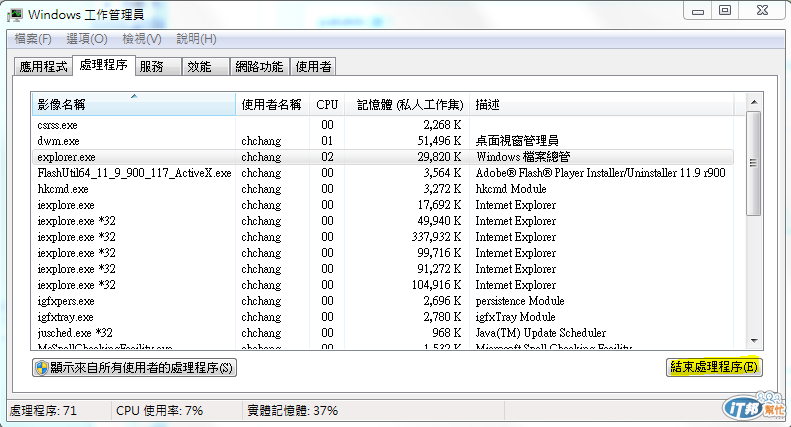The height and width of the screenshot is (427, 791).
Task: Sort by 描述 column header
Action: pos(601,104)
